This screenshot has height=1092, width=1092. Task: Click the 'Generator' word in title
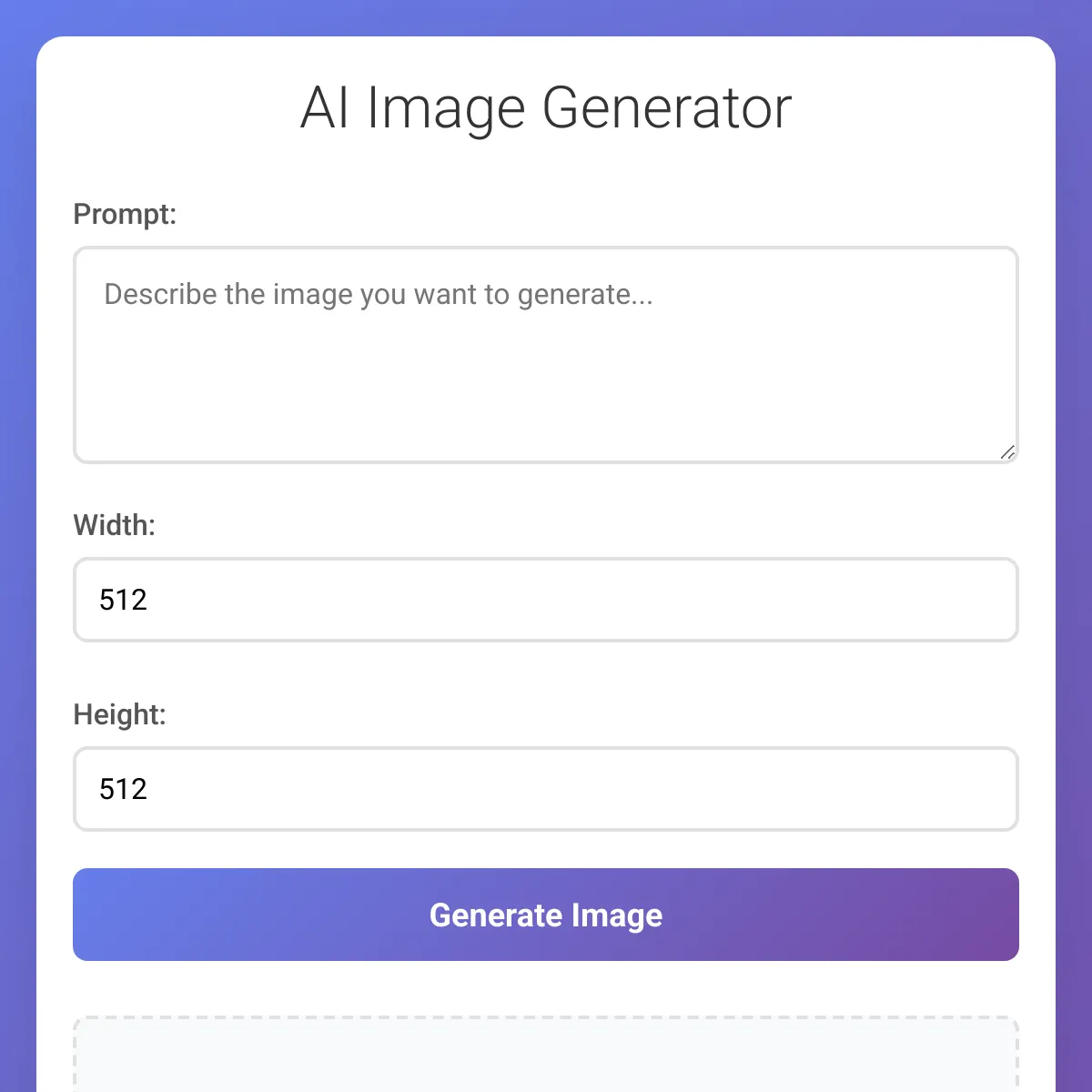667,108
